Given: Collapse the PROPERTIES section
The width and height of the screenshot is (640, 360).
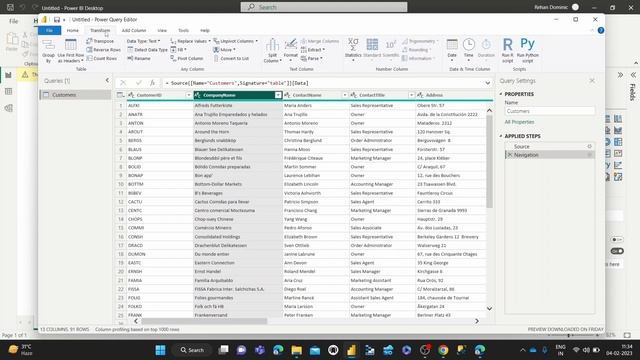Looking at the screenshot, I should (501, 94).
